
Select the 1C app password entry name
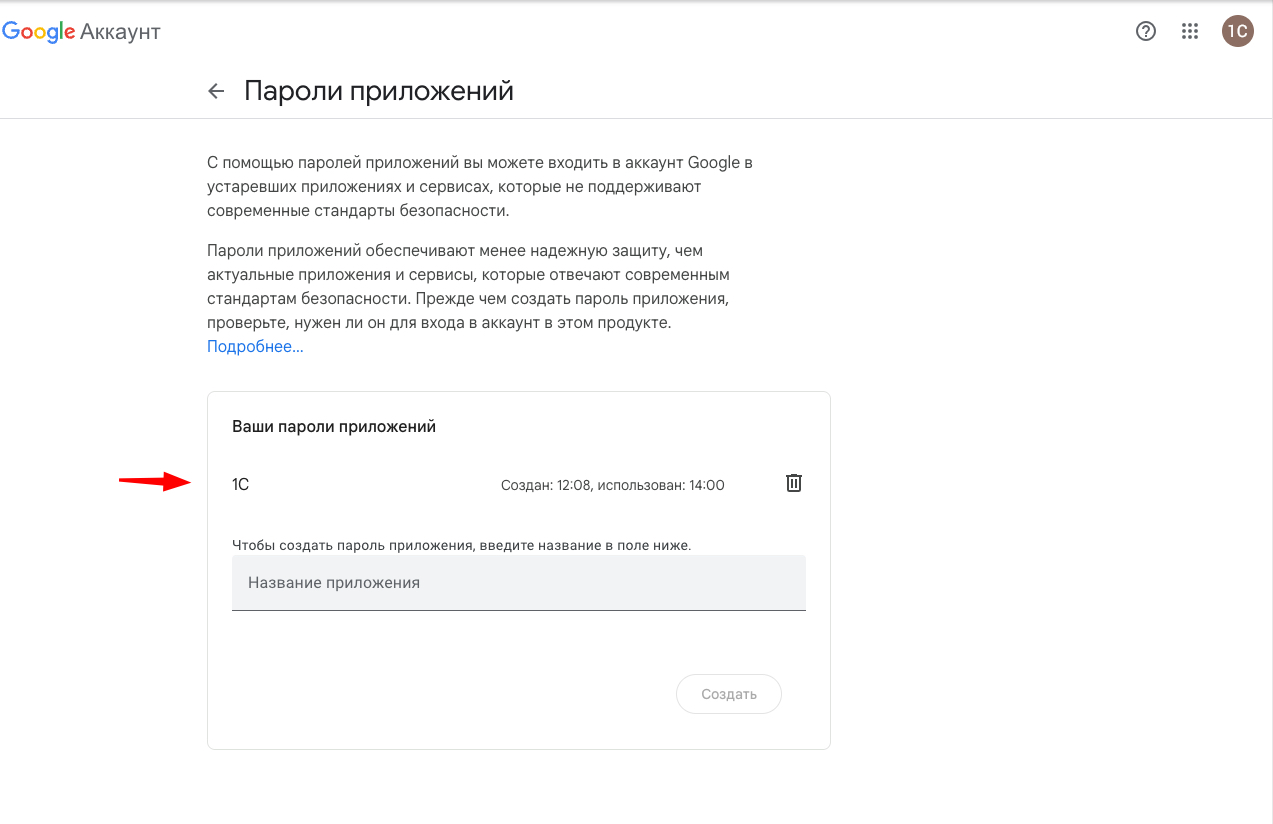(x=241, y=485)
